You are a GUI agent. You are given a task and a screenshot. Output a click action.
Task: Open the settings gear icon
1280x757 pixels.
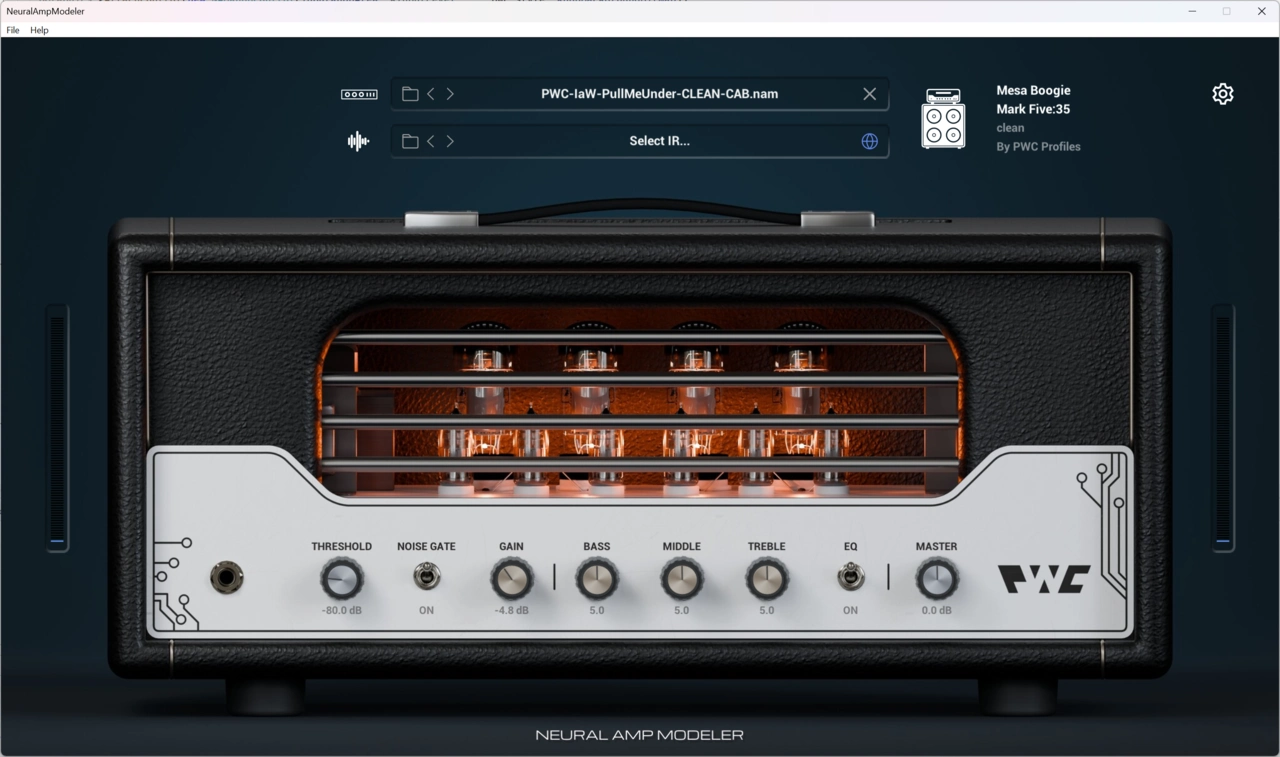[x=1222, y=94]
